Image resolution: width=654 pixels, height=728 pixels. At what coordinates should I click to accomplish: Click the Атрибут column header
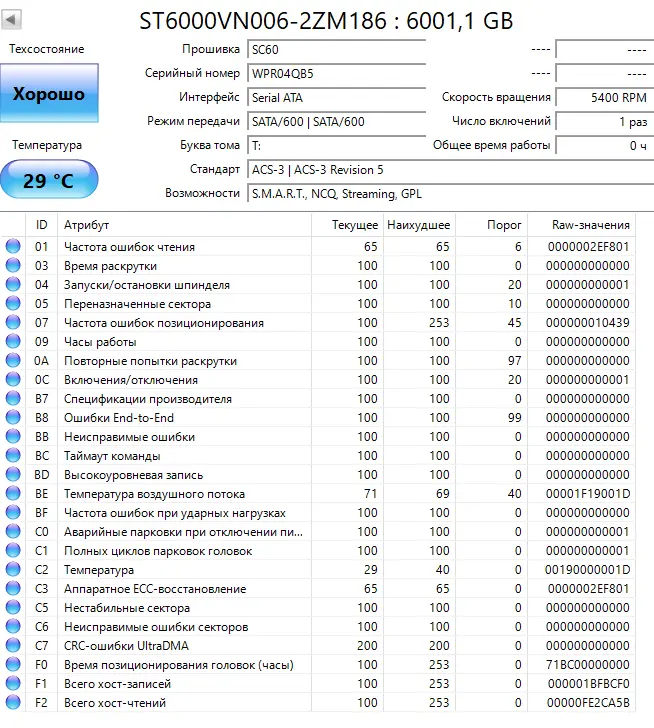[184, 225]
